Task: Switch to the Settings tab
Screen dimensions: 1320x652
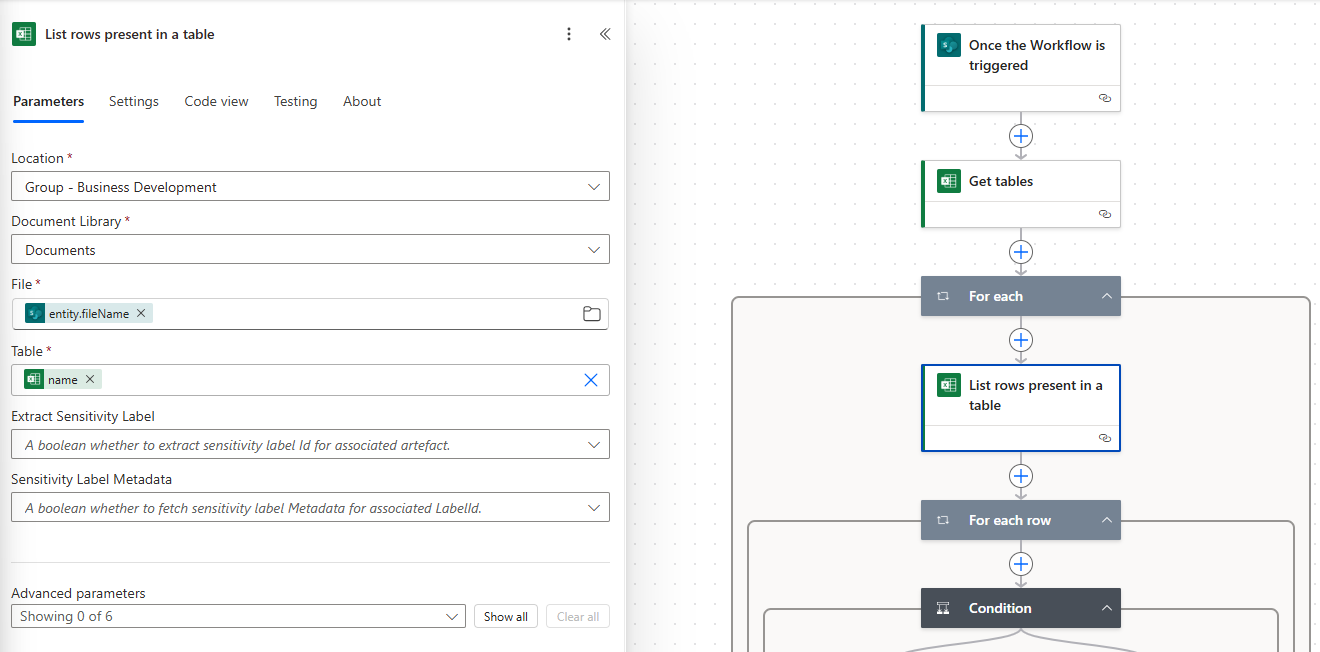Action: [134, 101]
